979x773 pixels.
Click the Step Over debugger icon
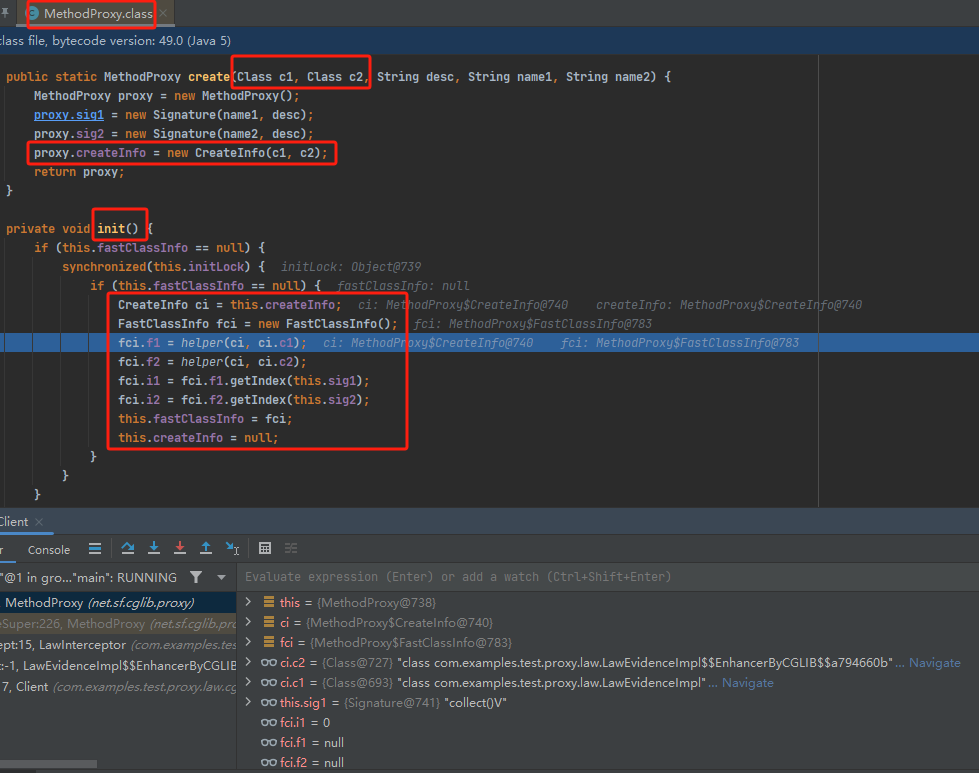pyautogui.click(x=127, y=548)
